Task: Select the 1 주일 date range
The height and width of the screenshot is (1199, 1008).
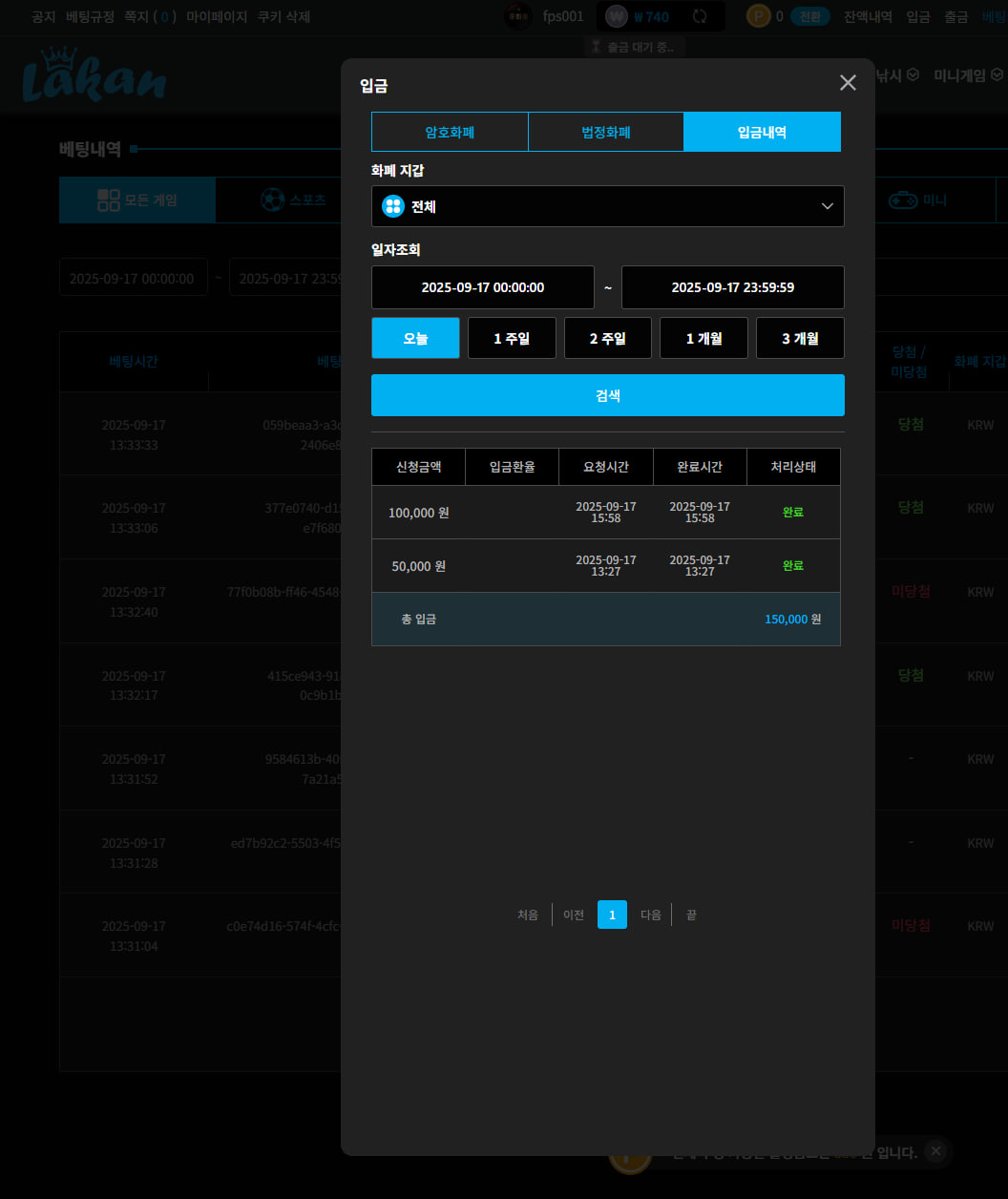Action: coord(512,338)
